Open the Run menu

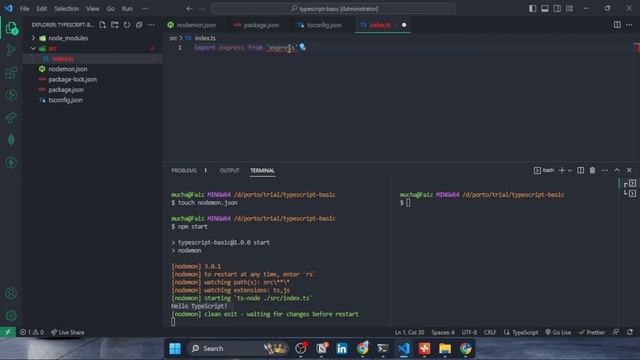point(127,9)
